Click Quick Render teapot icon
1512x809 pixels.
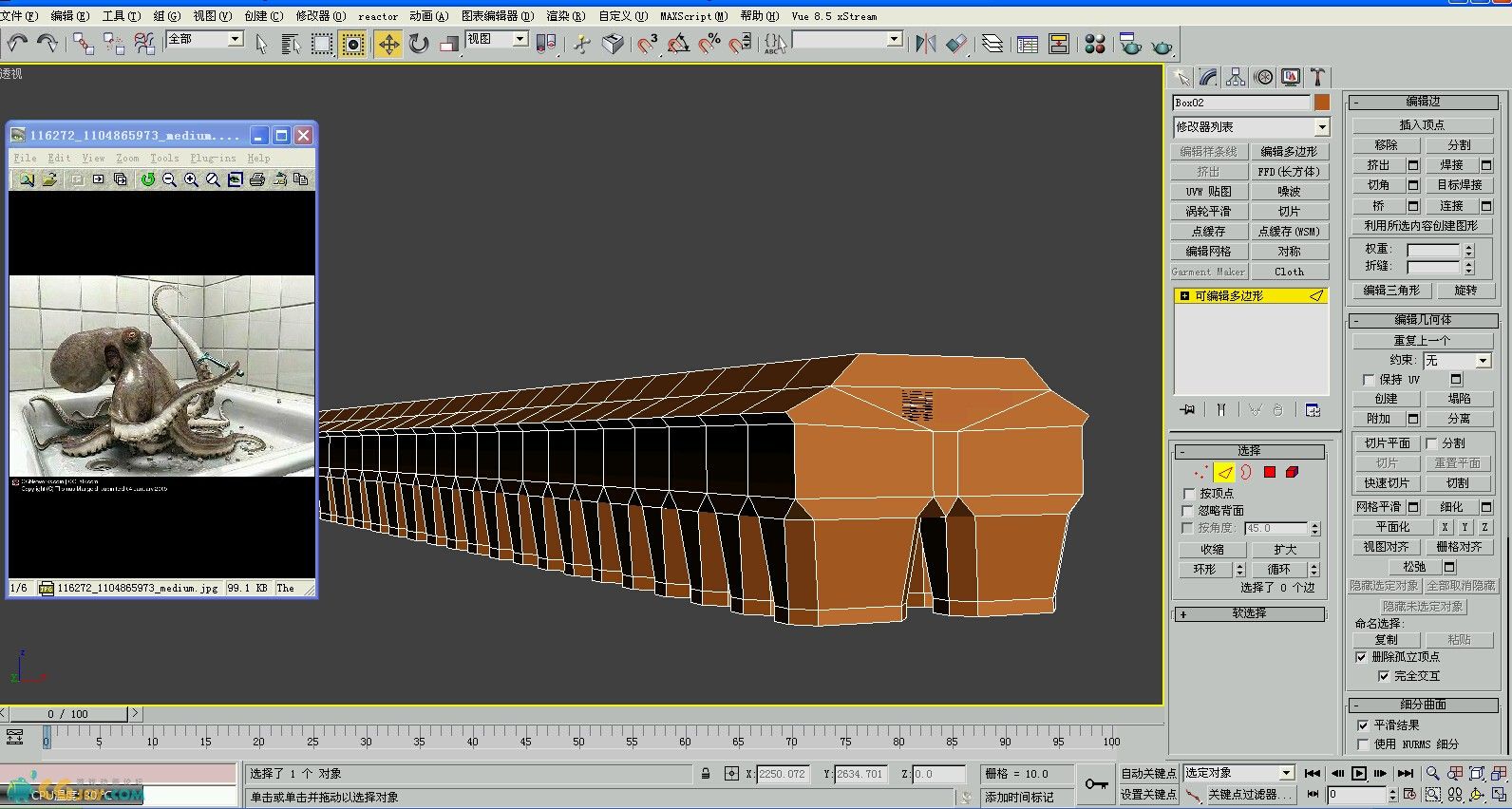click(1161, 45)
